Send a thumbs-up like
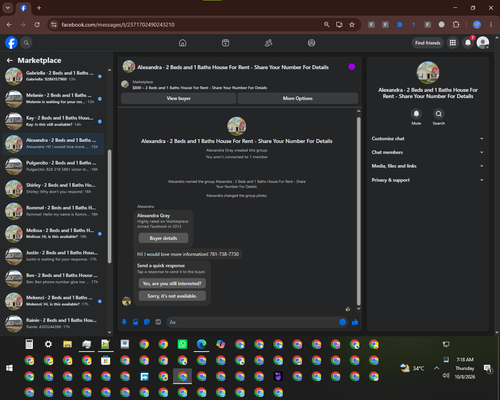The image size is (500, 400). coord(355,322)
